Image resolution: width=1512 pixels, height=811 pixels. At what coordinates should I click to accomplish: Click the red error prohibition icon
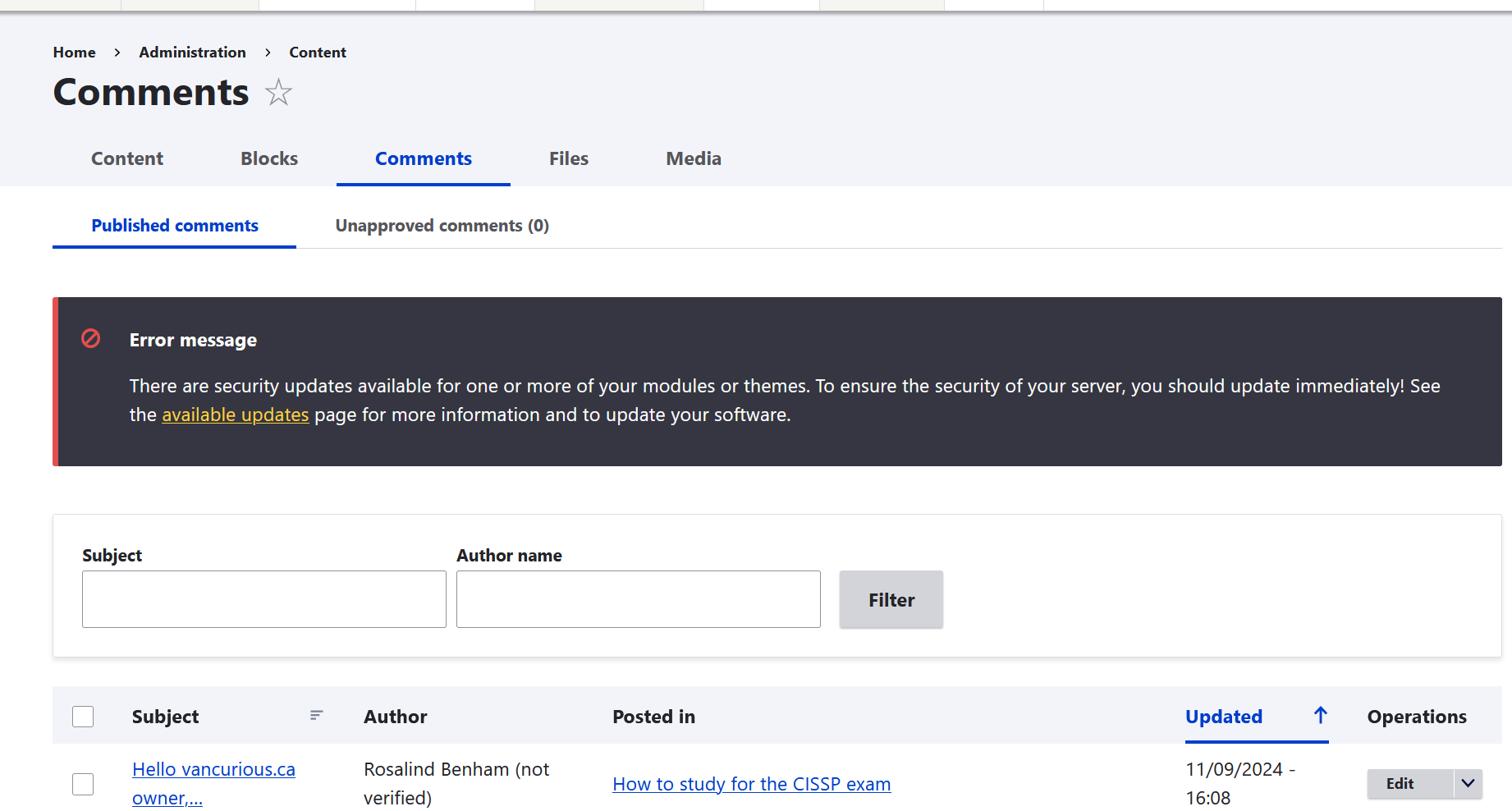(x=91, y=338)
